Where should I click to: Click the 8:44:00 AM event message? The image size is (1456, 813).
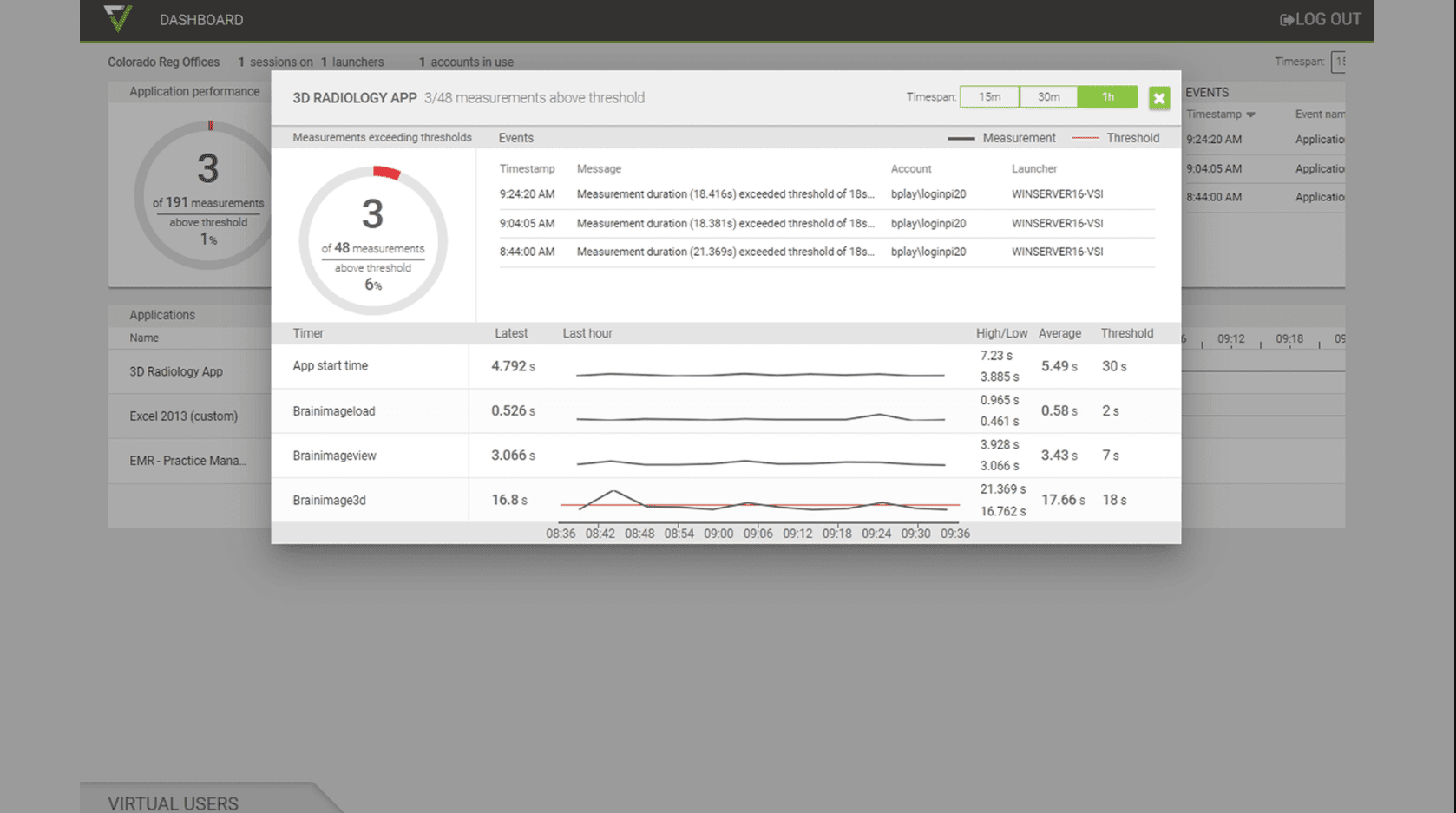725,252
